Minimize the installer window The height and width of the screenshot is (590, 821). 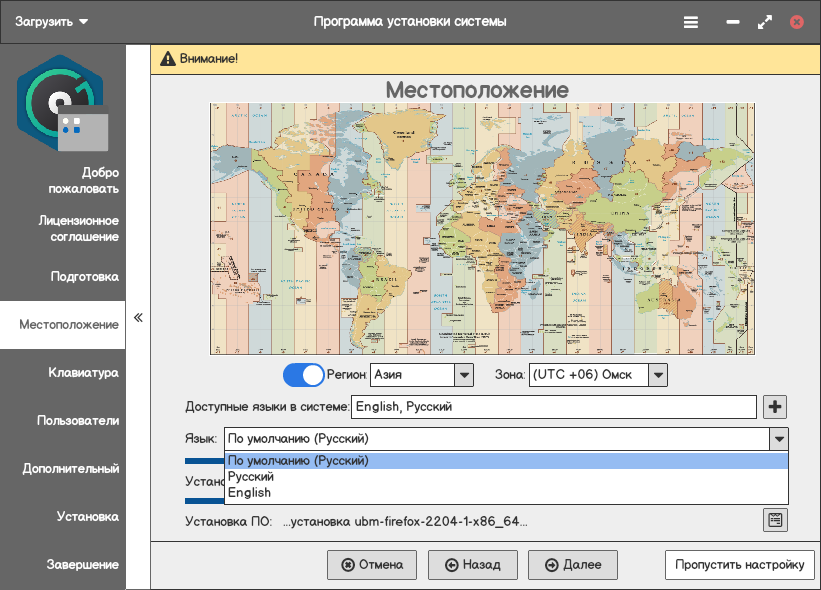pos(733,21)
